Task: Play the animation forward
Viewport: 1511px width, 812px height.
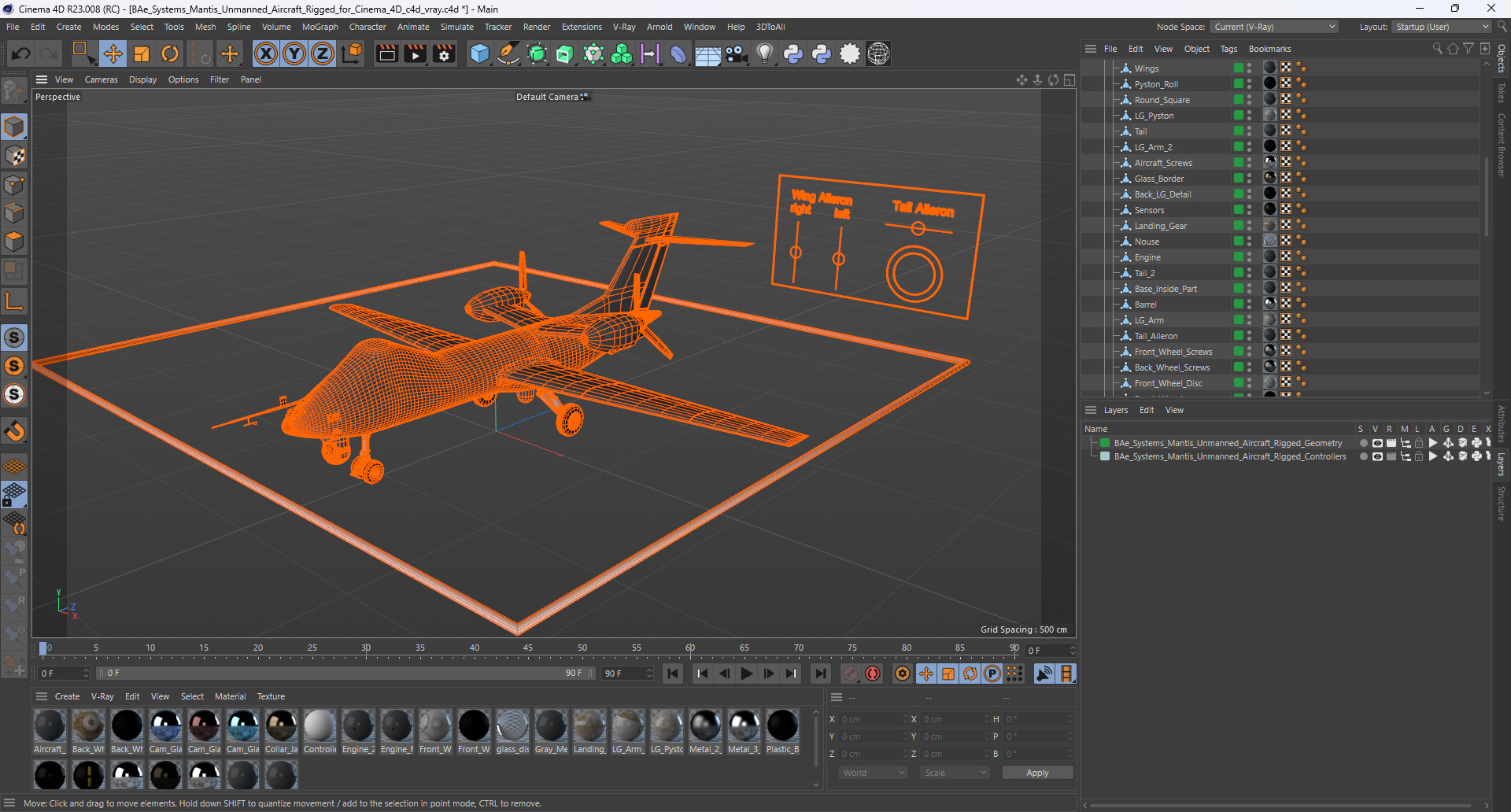Action: coord(747,674)
